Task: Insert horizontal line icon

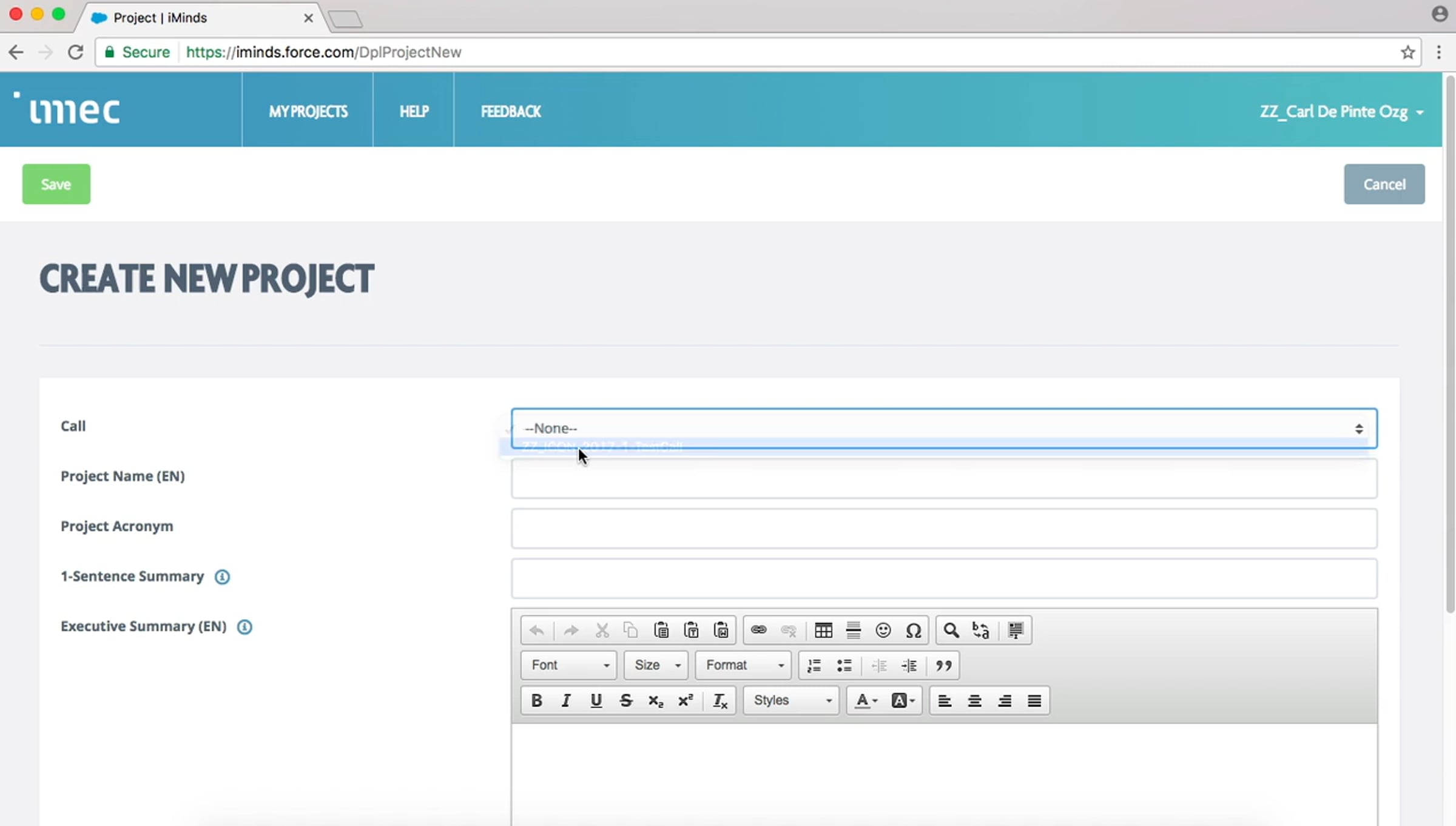Action: (853, 631)
